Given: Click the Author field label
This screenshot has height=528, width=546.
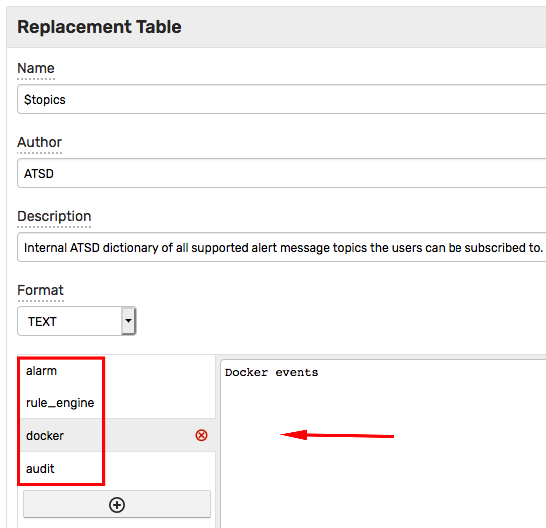Looking at the screenshot, I should coord(39,142).
